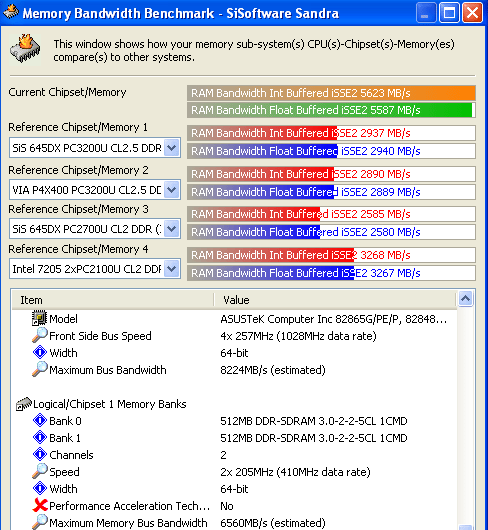Click the 2x 205MHz data rate value
The height and width of the screenshot is (530, 488).
(x=295, y=472)
